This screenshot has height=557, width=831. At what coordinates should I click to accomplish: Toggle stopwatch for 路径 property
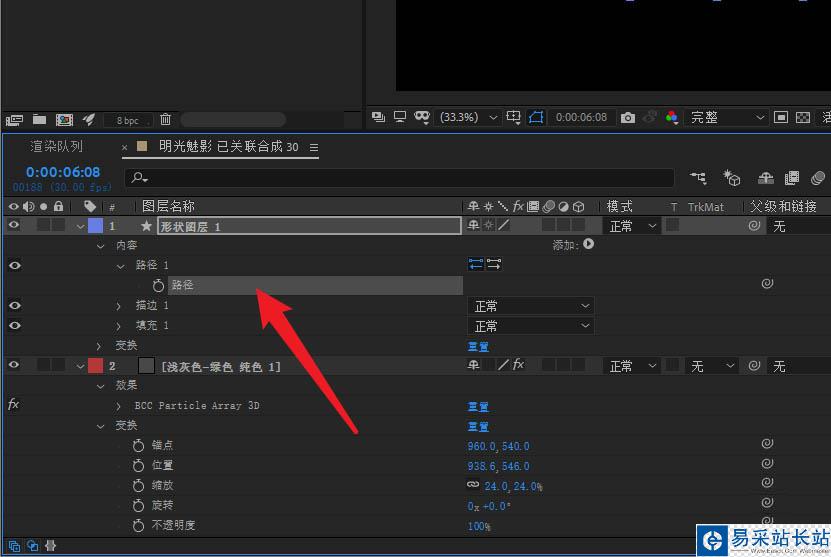[158, 286]
